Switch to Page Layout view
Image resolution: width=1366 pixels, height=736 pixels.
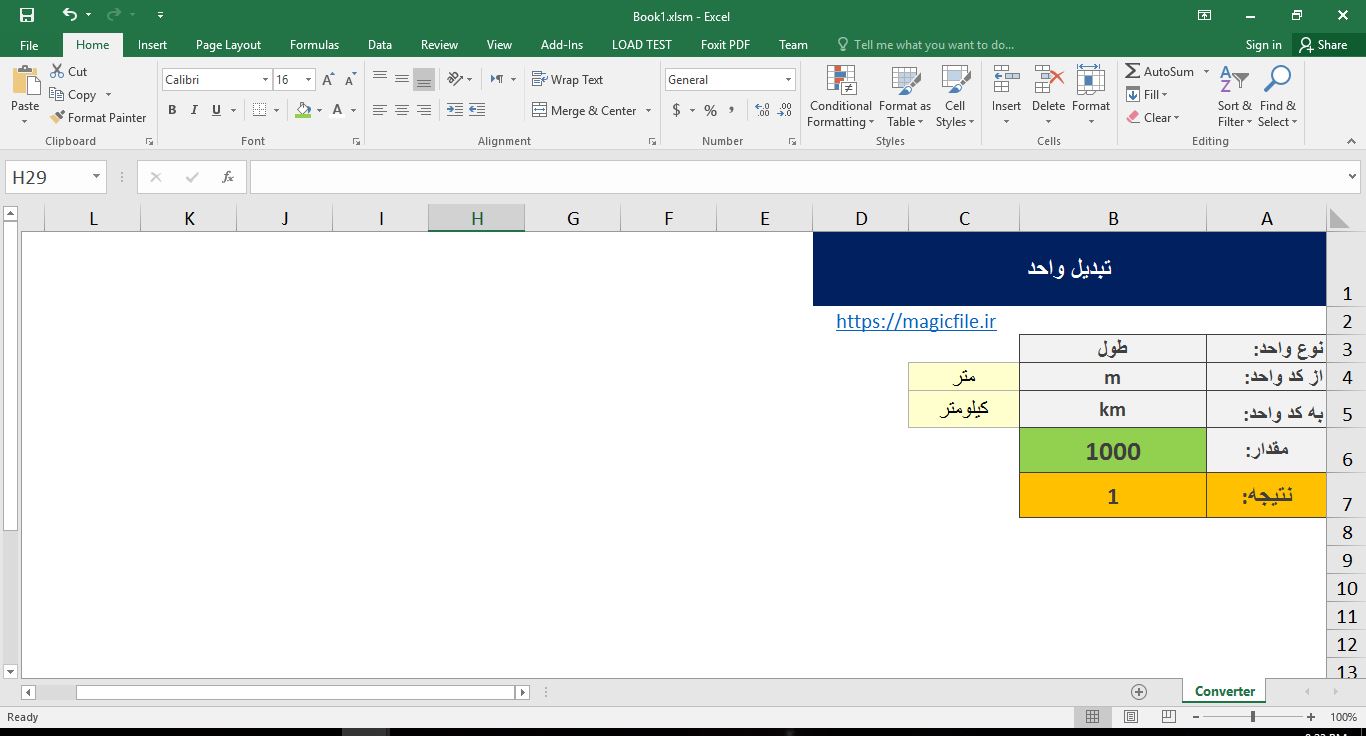[x=1130, y=717]
